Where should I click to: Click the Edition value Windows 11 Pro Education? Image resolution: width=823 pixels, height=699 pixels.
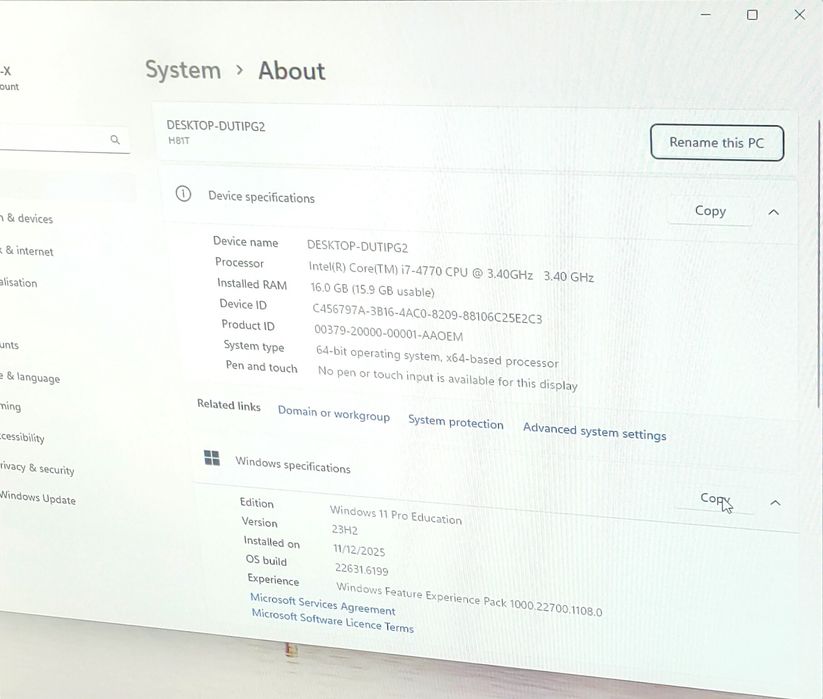click(x=396, y=515)
